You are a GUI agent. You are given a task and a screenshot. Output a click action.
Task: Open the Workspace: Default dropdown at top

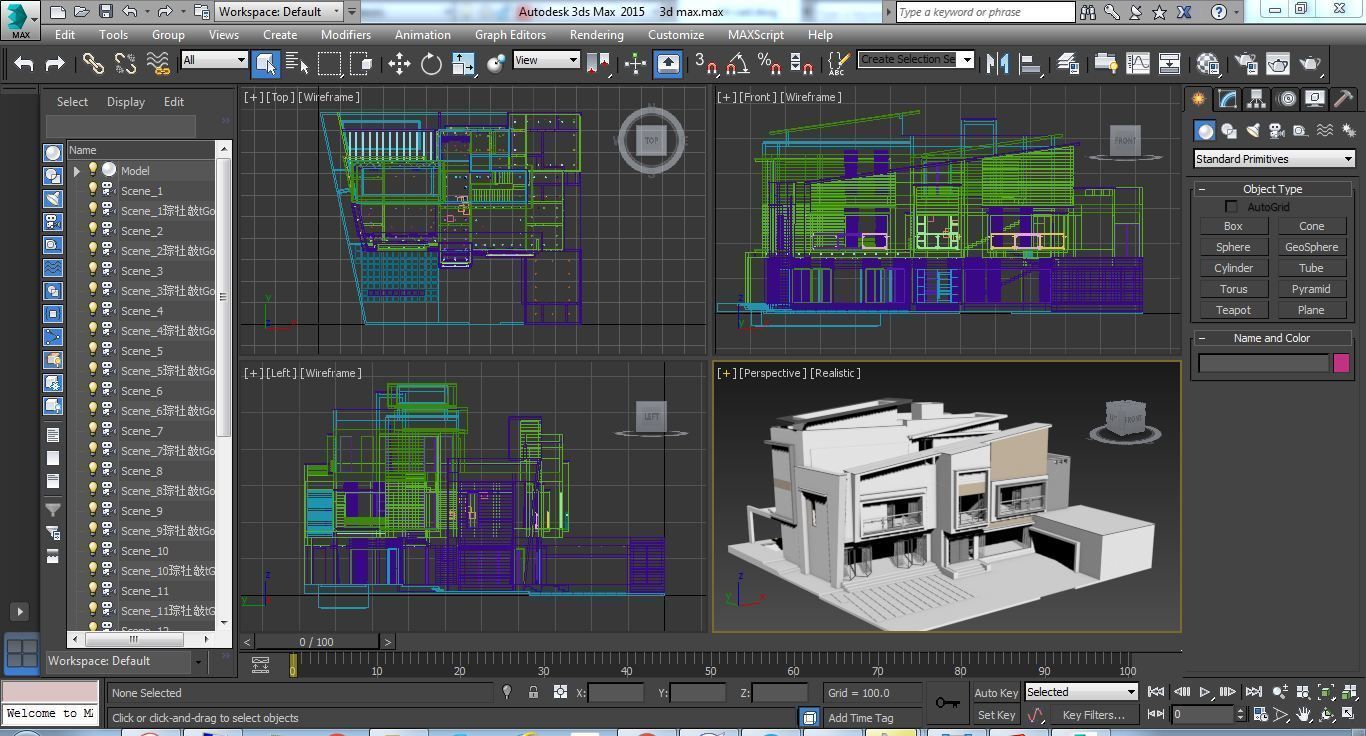tap(279, 12)
